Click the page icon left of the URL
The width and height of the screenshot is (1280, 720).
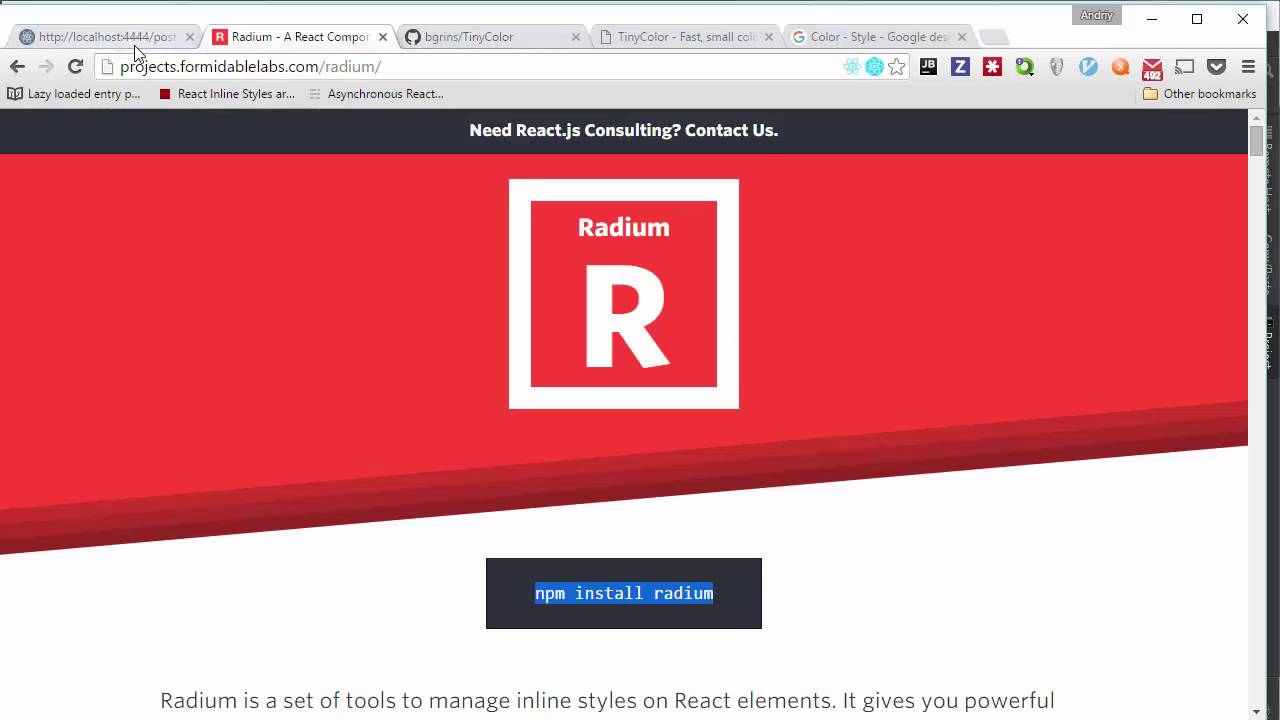coord(108,67)
